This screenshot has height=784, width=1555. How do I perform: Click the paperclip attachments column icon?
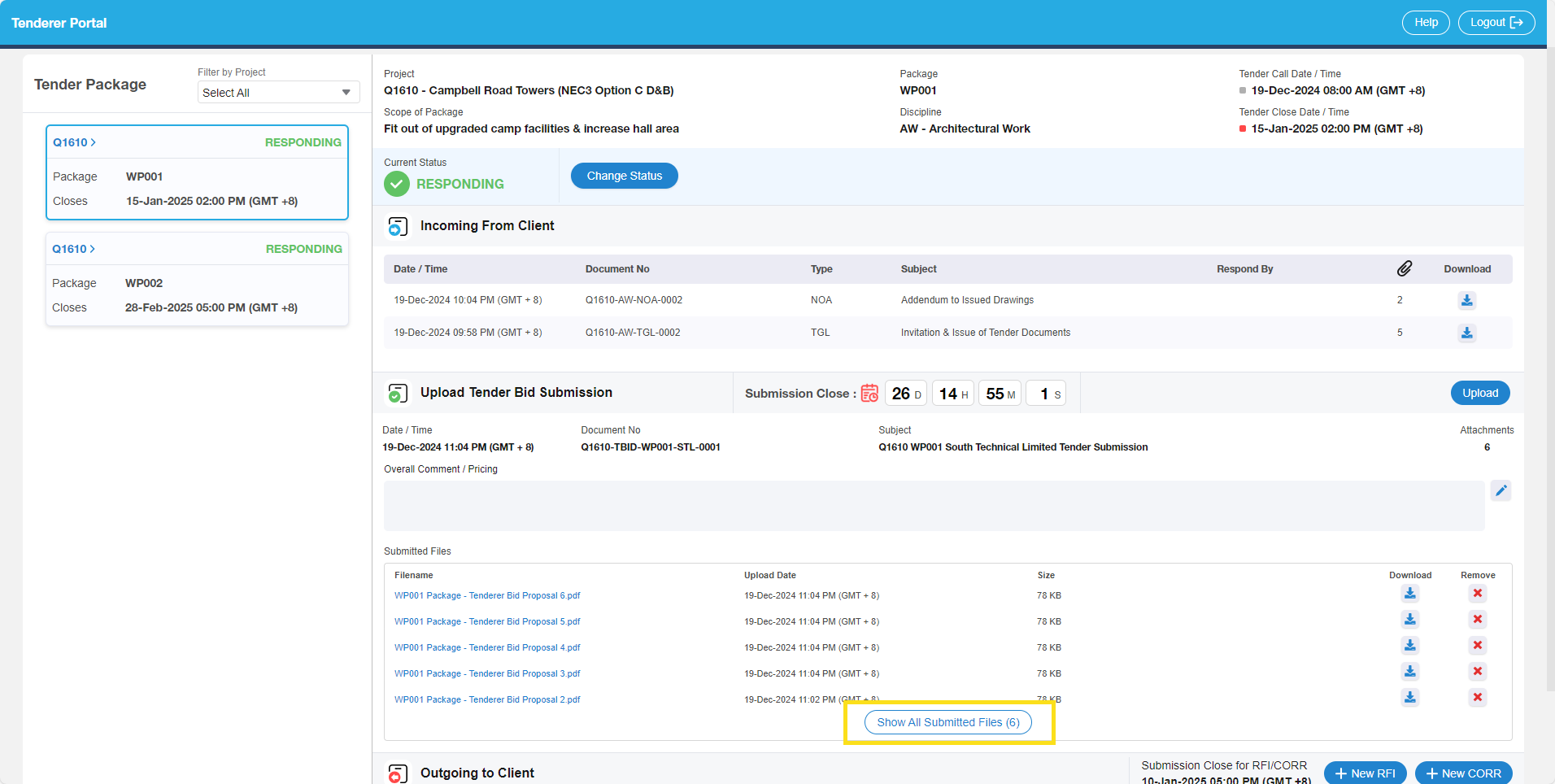click(1404, 268)
